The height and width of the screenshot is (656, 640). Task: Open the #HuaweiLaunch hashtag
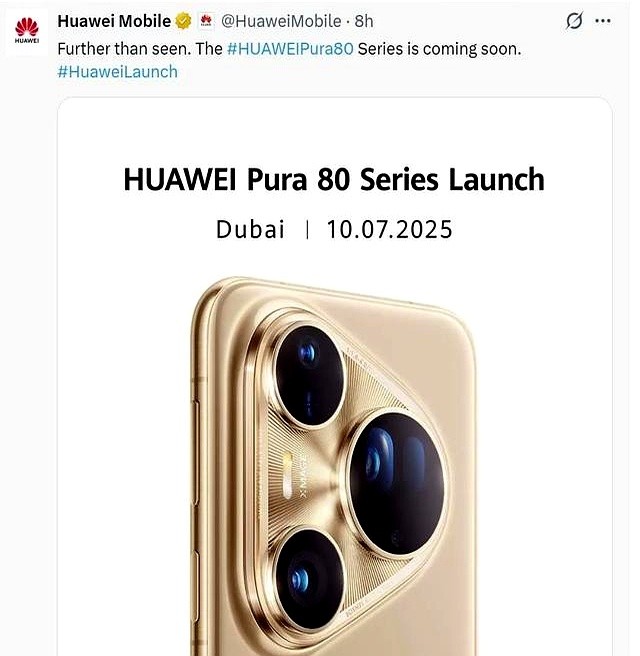[118, 72]
